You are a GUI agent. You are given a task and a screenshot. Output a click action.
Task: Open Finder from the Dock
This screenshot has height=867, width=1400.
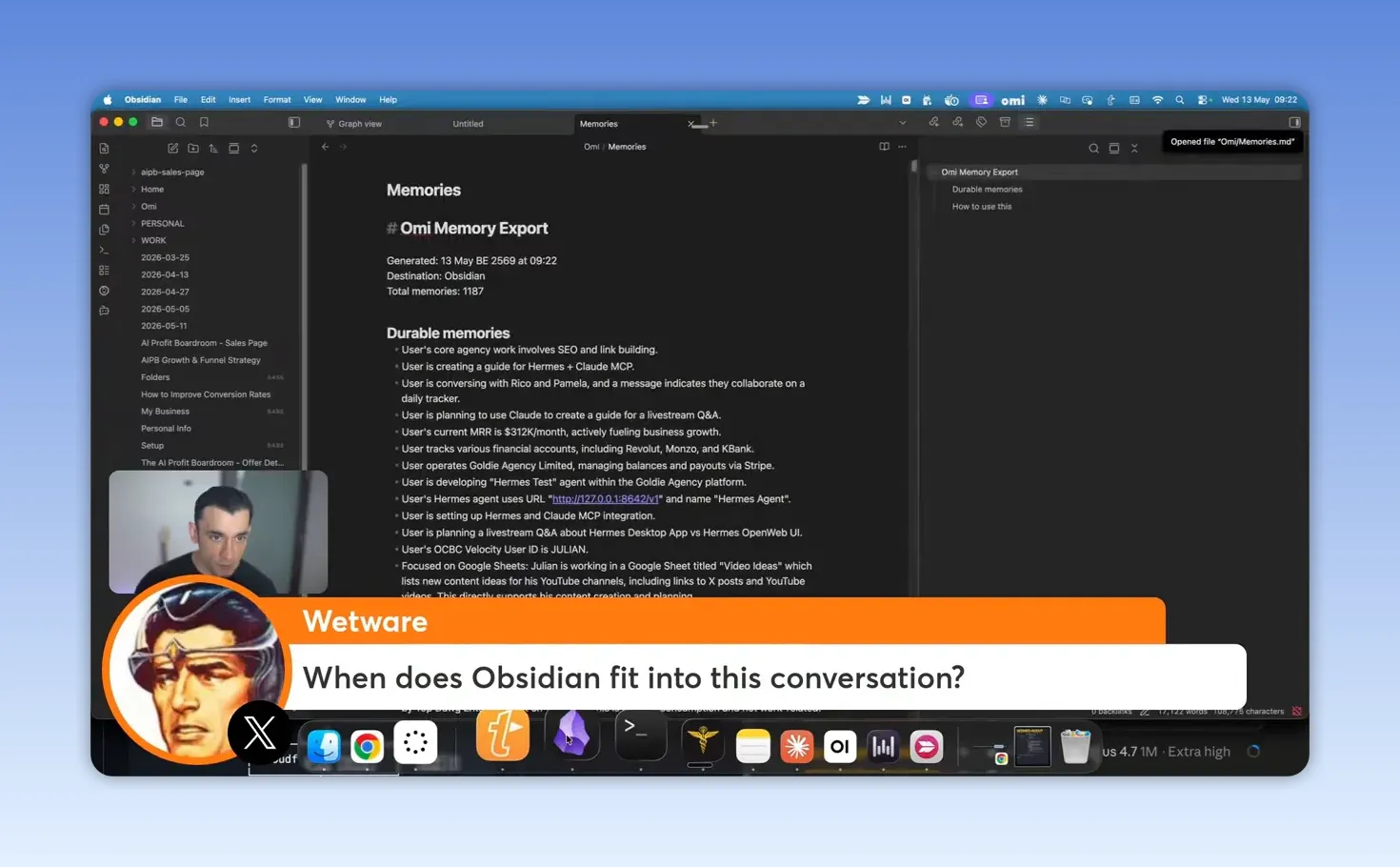pyautogui.click(x=324, y=746)
